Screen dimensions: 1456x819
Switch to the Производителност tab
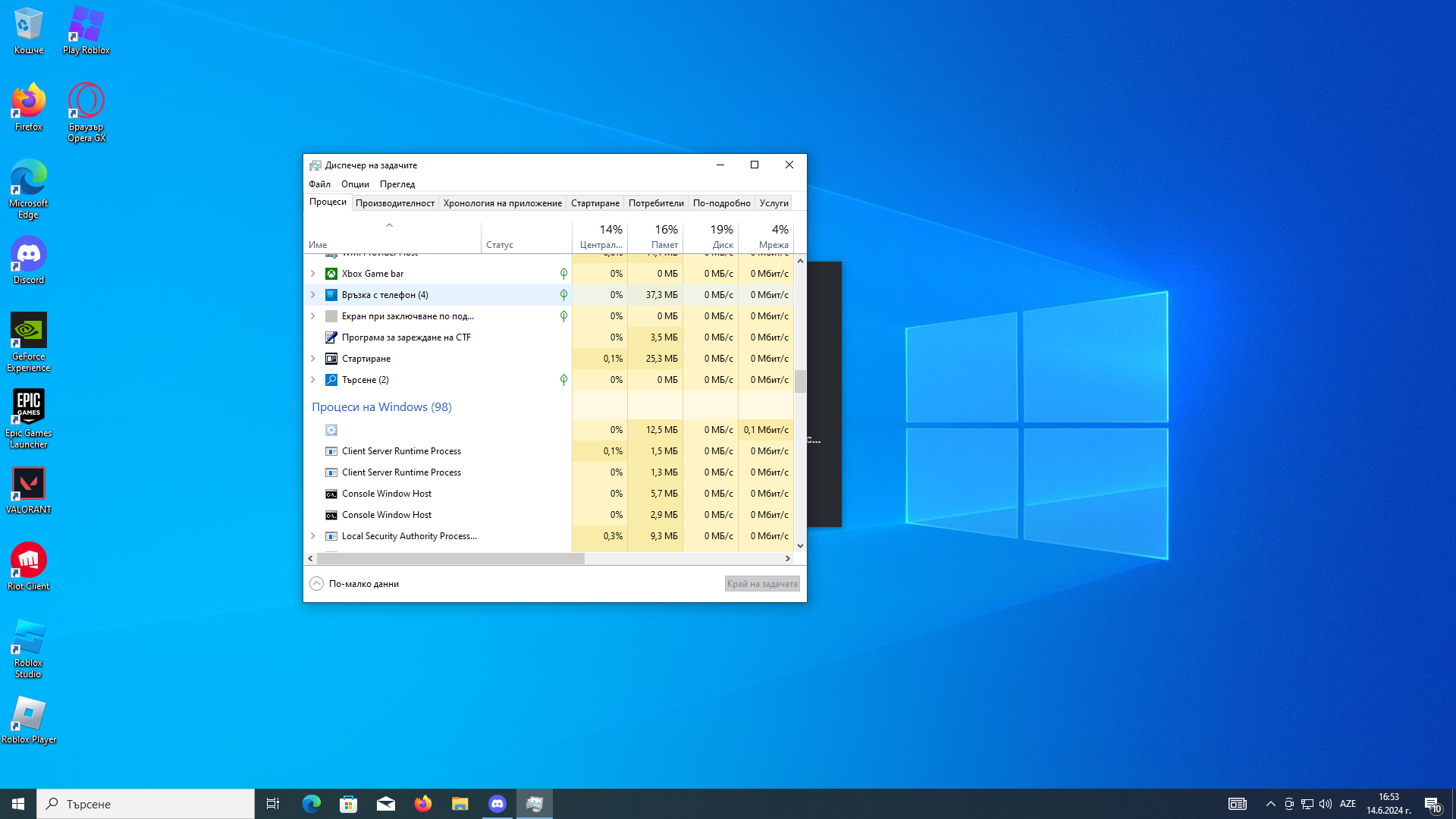(x=394, y=203)
